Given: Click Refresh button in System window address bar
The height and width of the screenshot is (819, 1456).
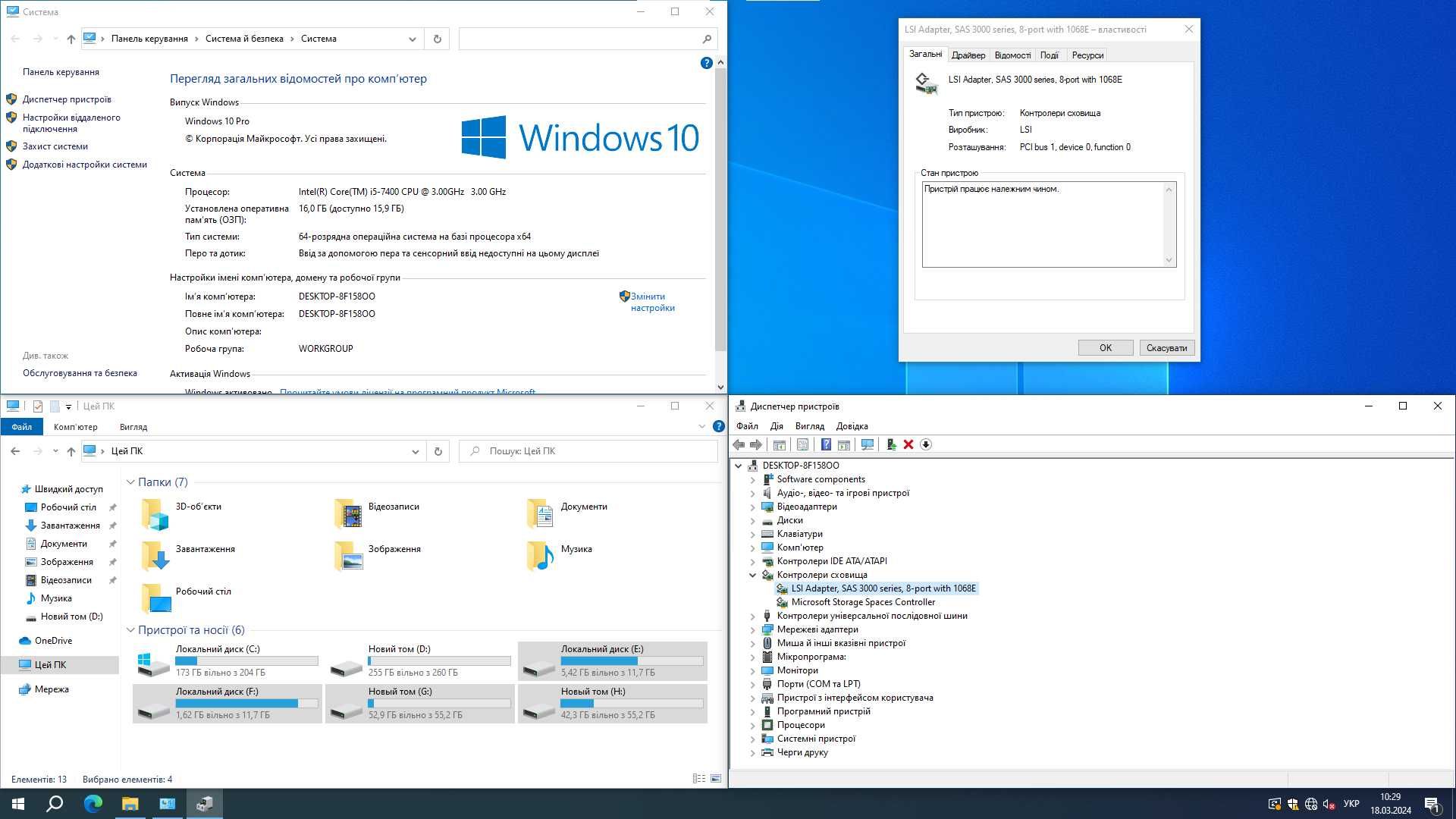Looking at the screenshot, I should click(x=437, y=39).
